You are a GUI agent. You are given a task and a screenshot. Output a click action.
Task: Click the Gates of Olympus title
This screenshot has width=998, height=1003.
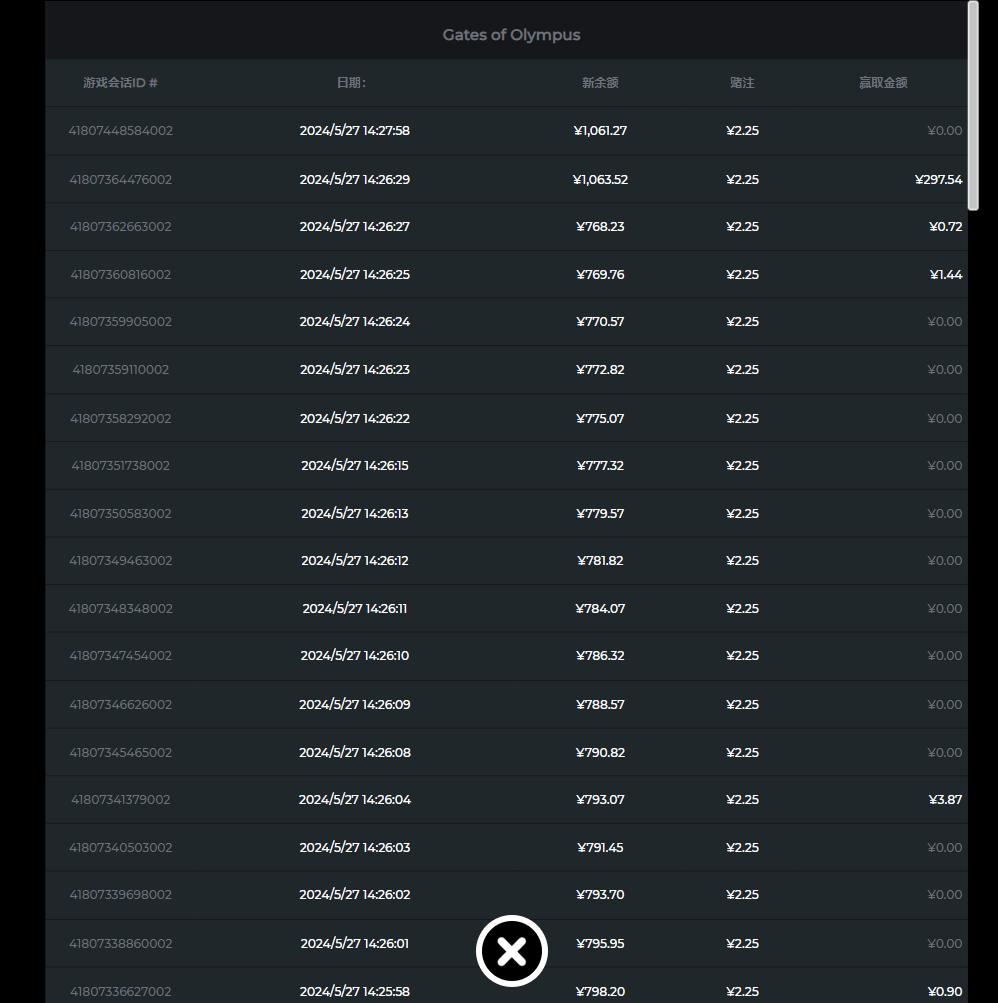click(511, 35)
